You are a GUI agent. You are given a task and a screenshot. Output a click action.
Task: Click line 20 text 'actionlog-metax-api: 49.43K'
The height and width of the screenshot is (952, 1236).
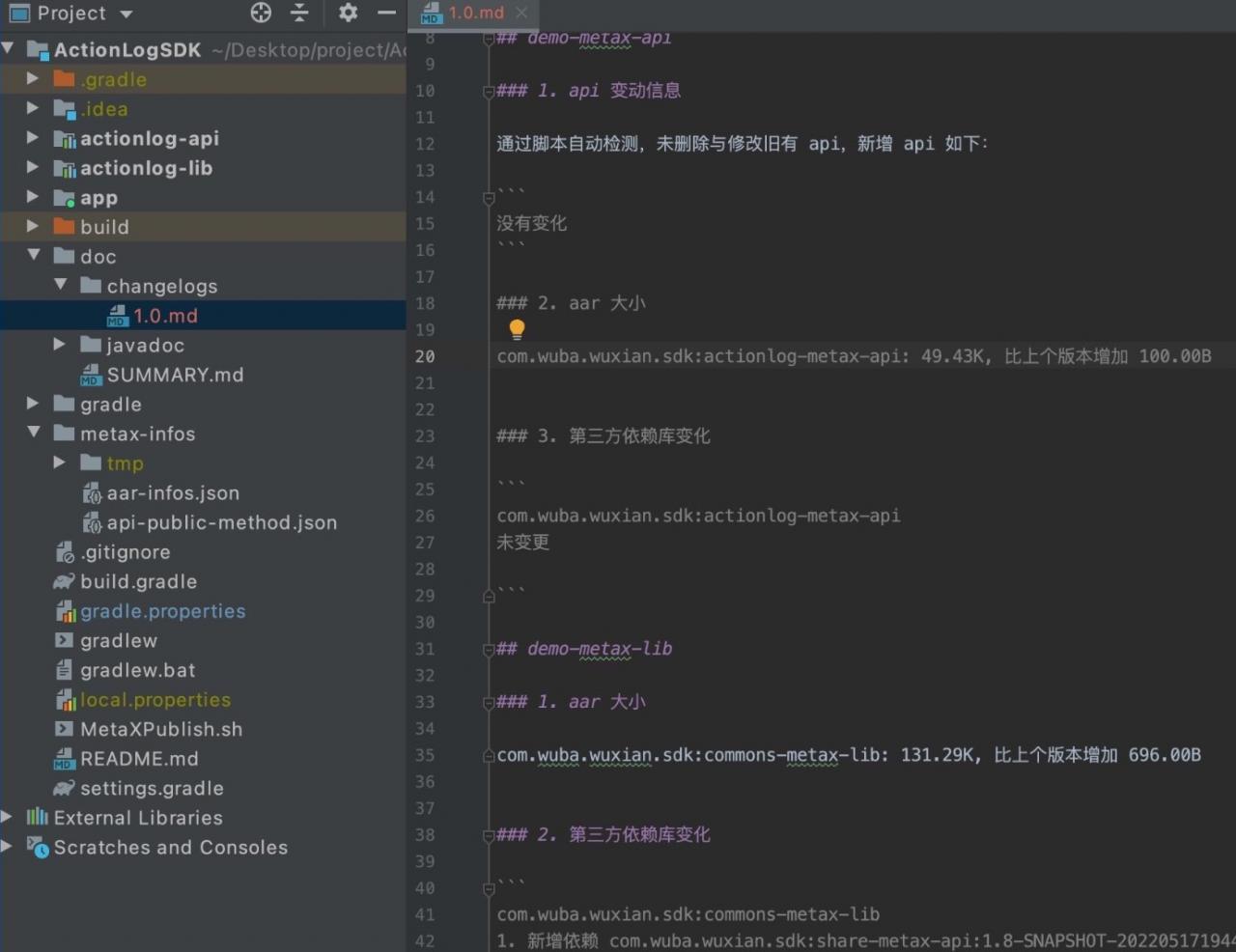[x=843, y=356]
